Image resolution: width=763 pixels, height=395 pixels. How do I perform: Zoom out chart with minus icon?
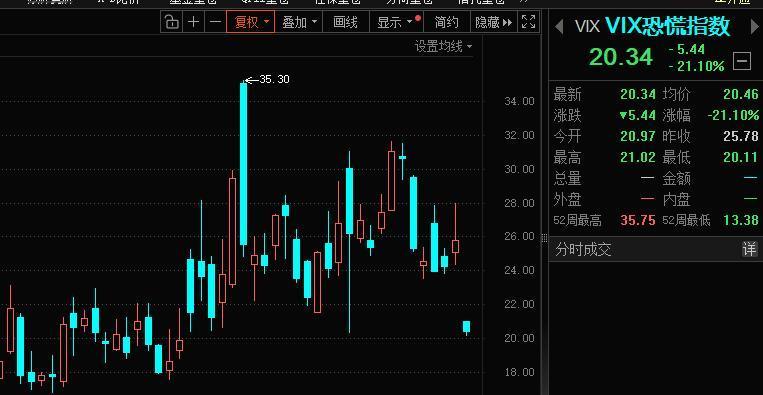216,22
